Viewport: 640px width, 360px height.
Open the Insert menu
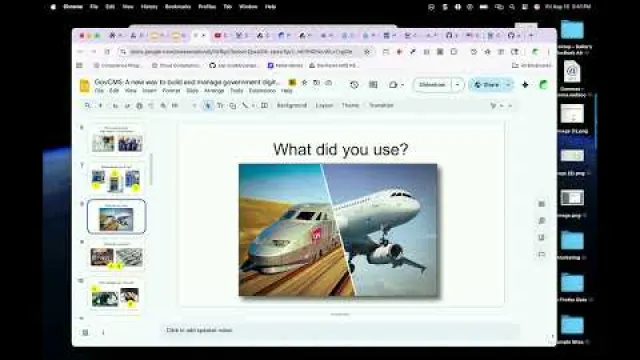click(149, 91)
